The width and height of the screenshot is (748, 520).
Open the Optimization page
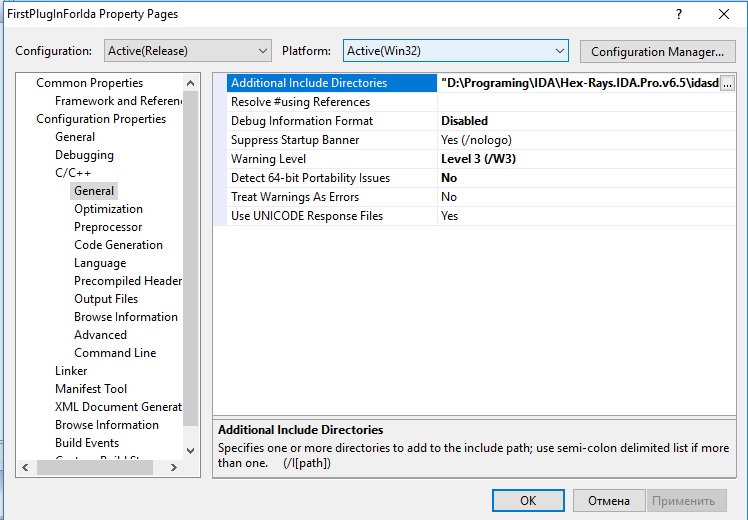click(x=108, y=209)
